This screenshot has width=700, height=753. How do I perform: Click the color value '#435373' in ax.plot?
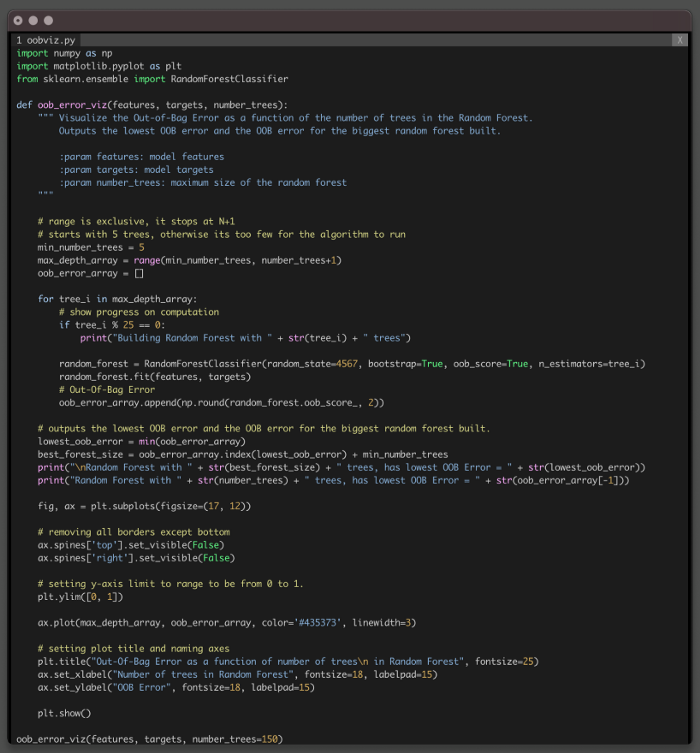point(317,623)
